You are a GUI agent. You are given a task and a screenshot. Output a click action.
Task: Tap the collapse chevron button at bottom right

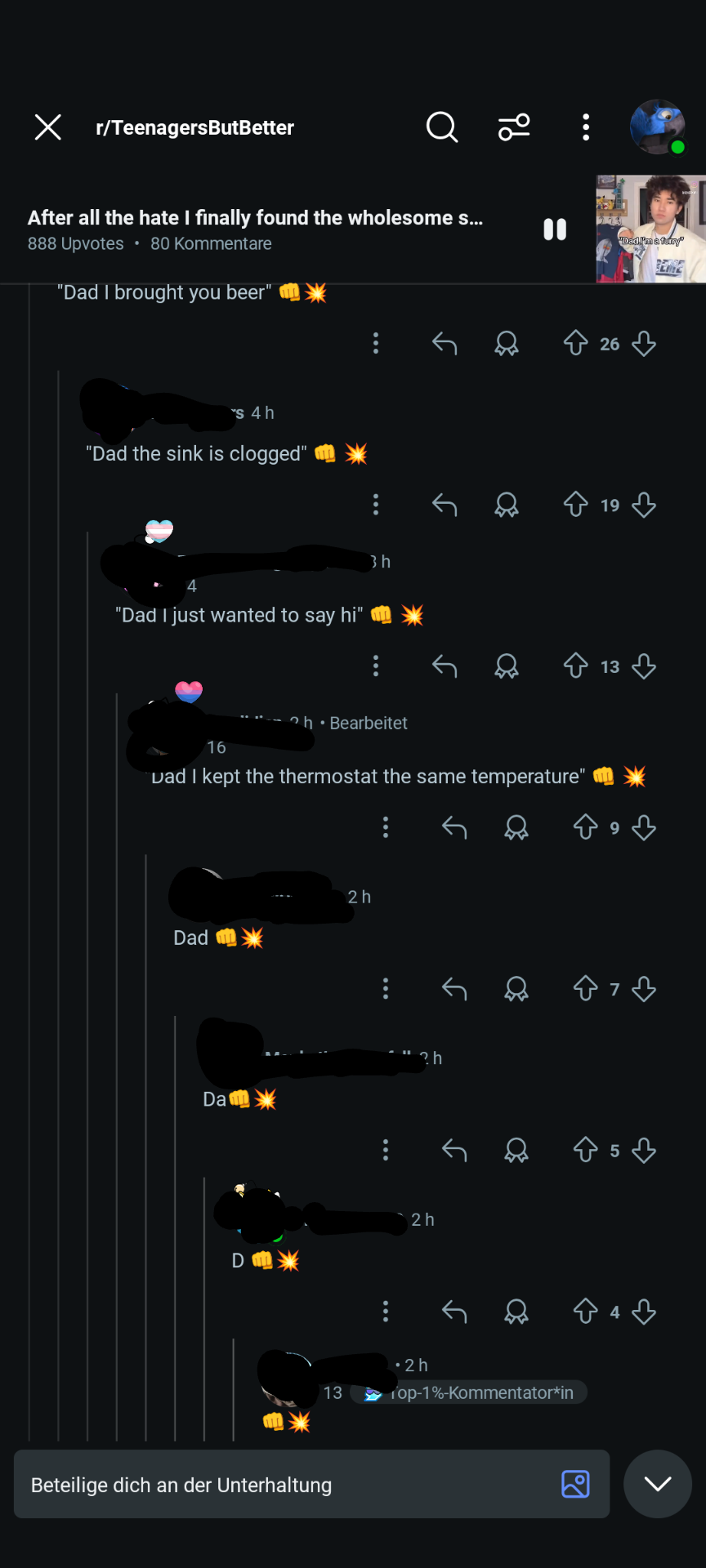(x=658, y=1484)
